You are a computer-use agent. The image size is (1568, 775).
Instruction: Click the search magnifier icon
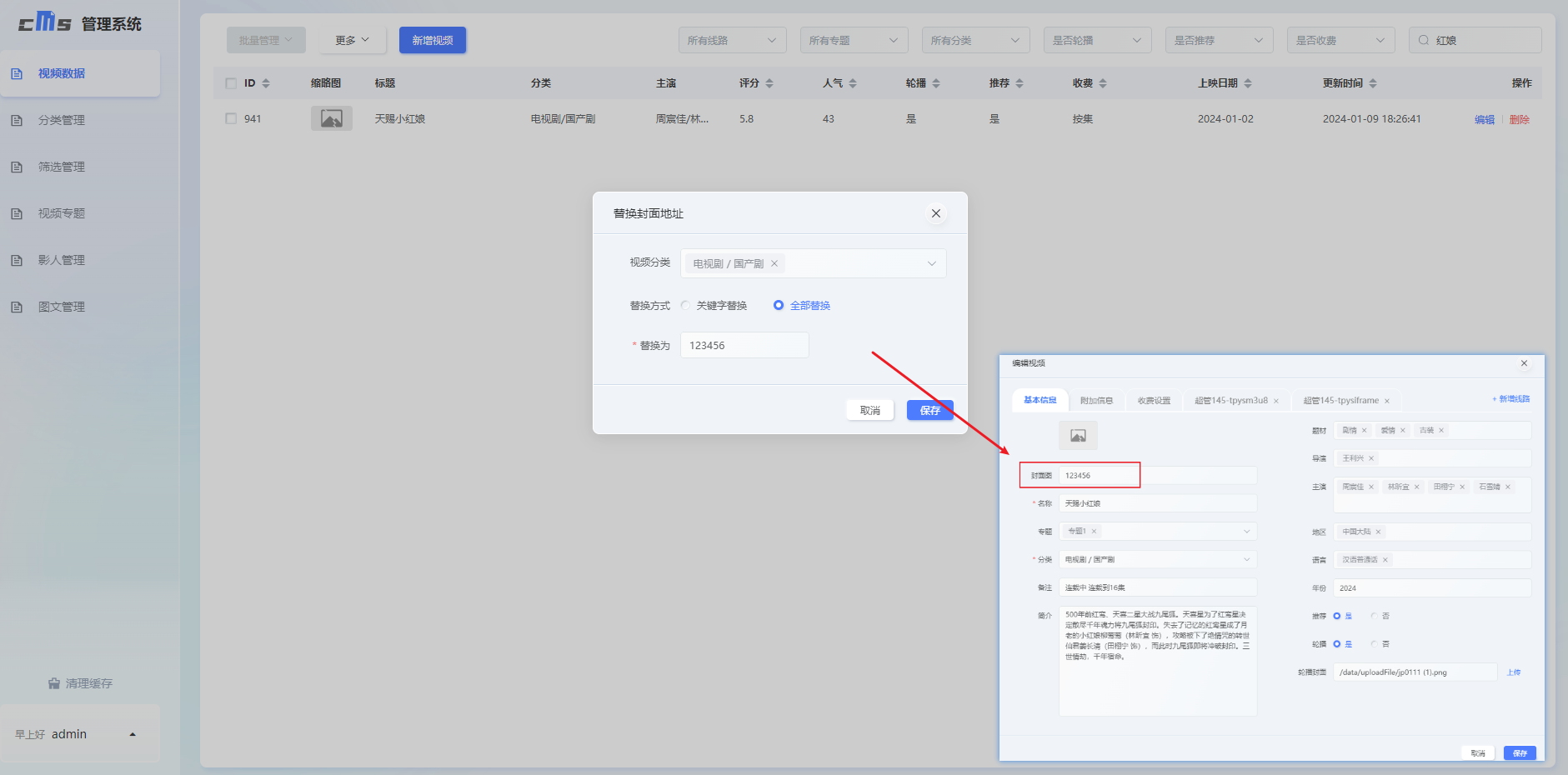[1424, 40]
